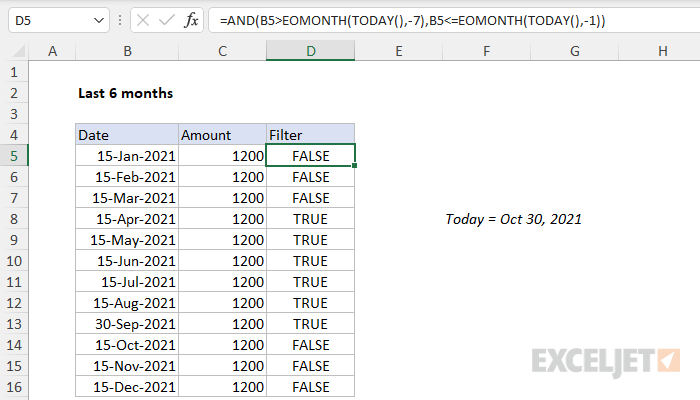Select the Last 6 months title cell
The width and height of the screenshot is (700, 400).
tap(125, 93)
